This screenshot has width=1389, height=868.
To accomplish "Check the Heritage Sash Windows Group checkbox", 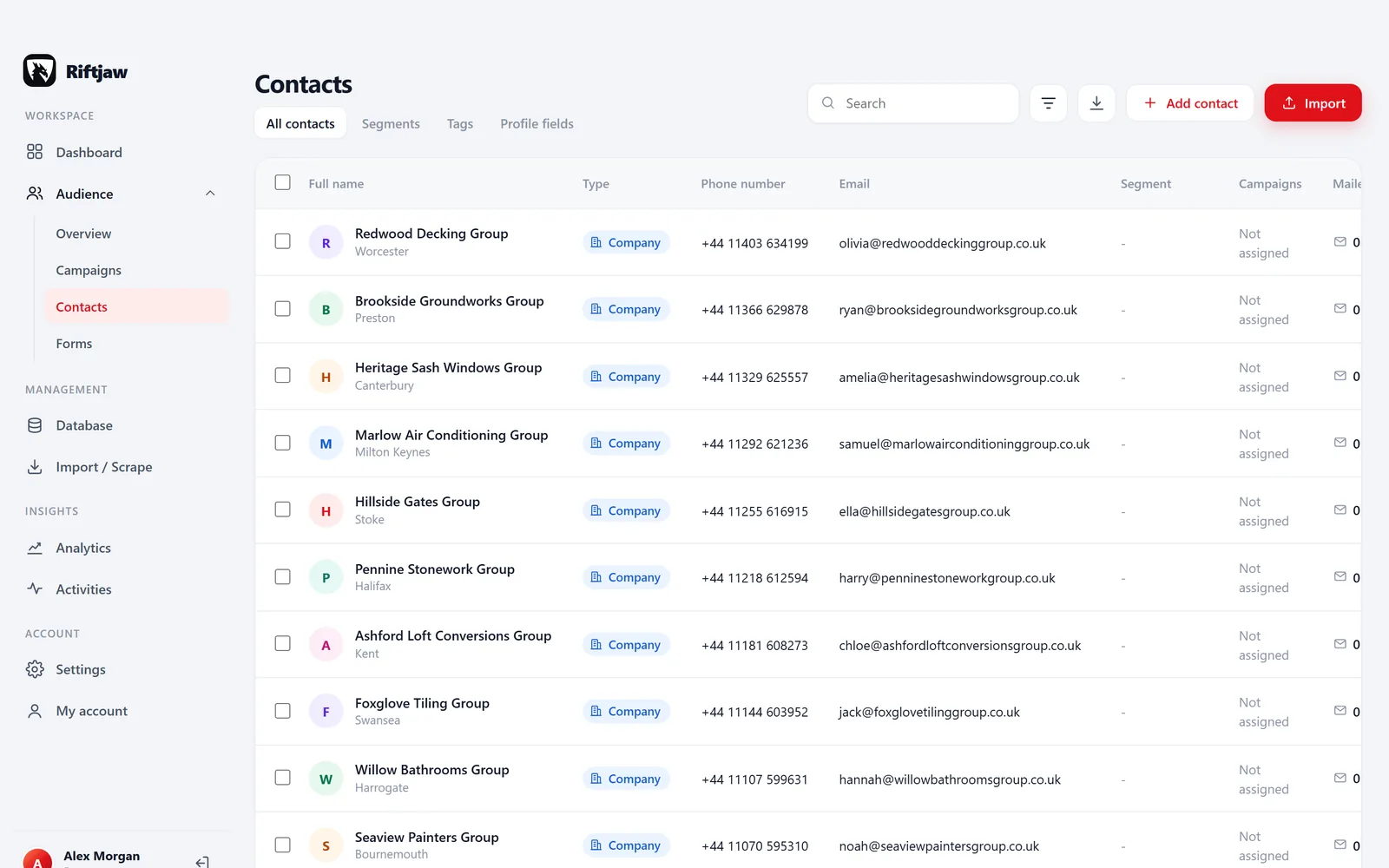I will [282, 375].
